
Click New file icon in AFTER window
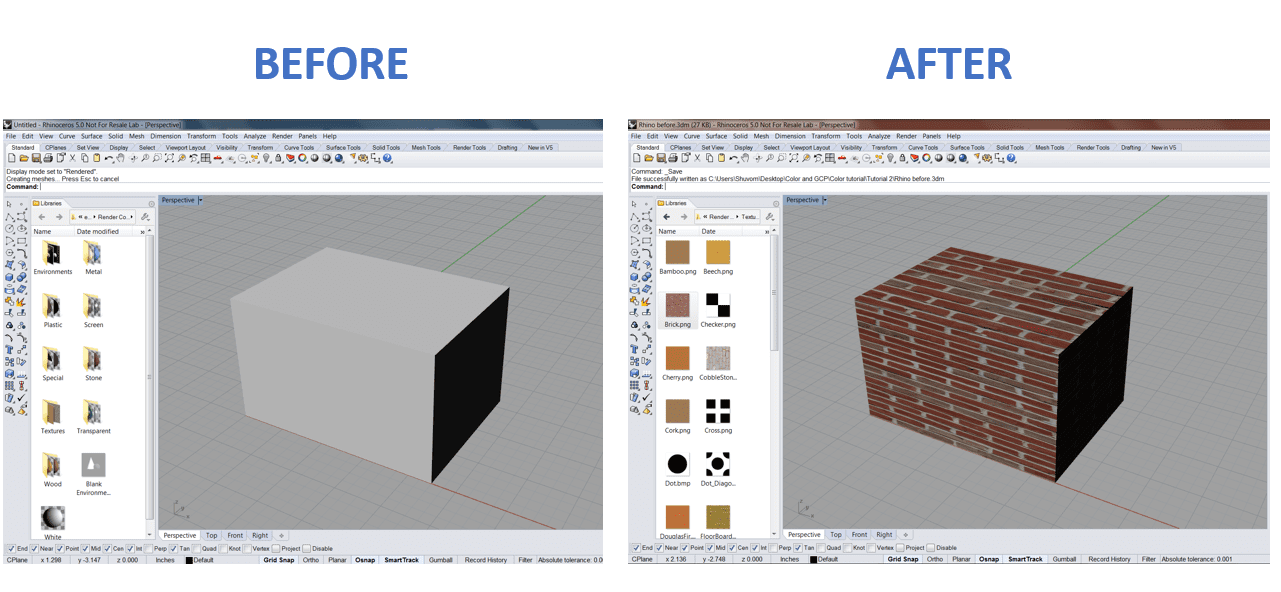tap(637, 158)
